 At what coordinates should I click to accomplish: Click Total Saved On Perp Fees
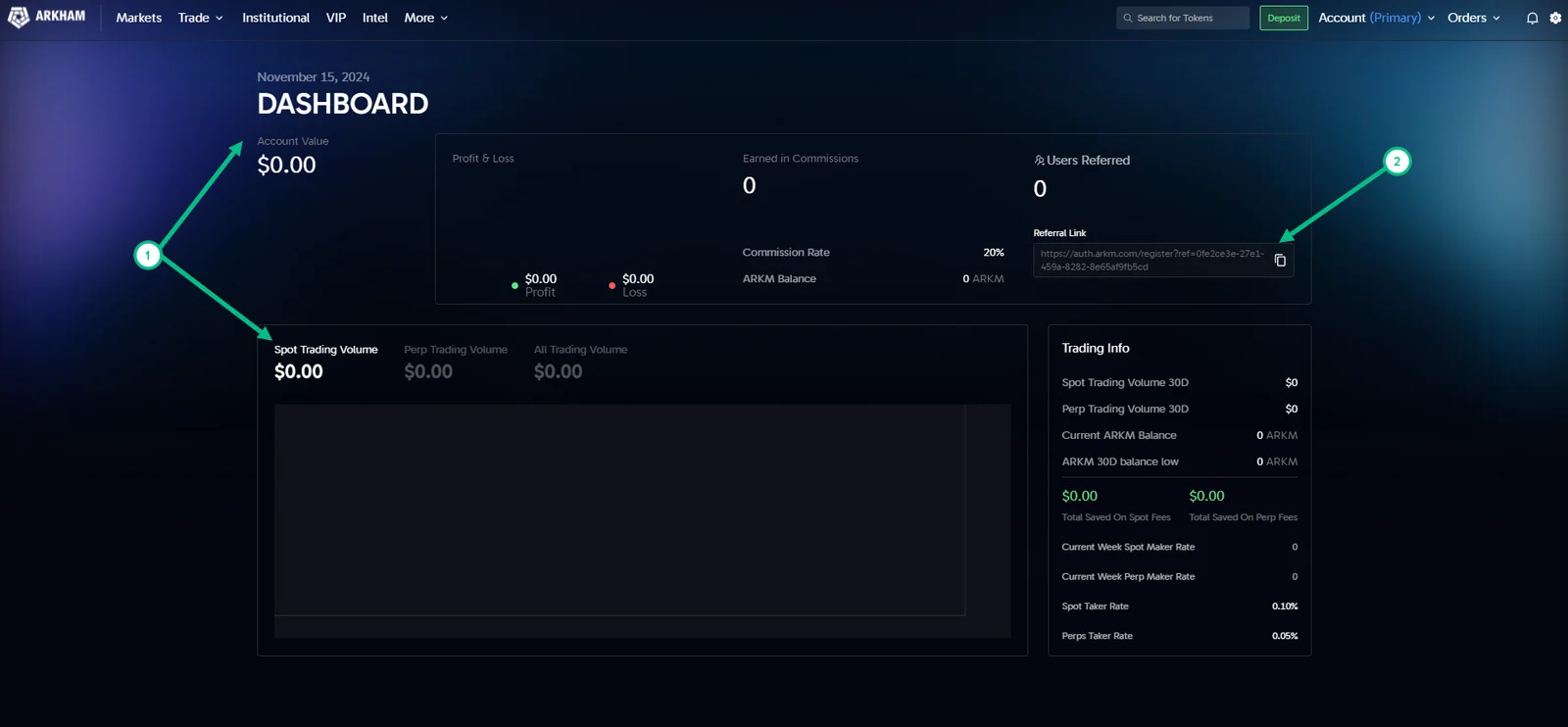click(1243, 505)
